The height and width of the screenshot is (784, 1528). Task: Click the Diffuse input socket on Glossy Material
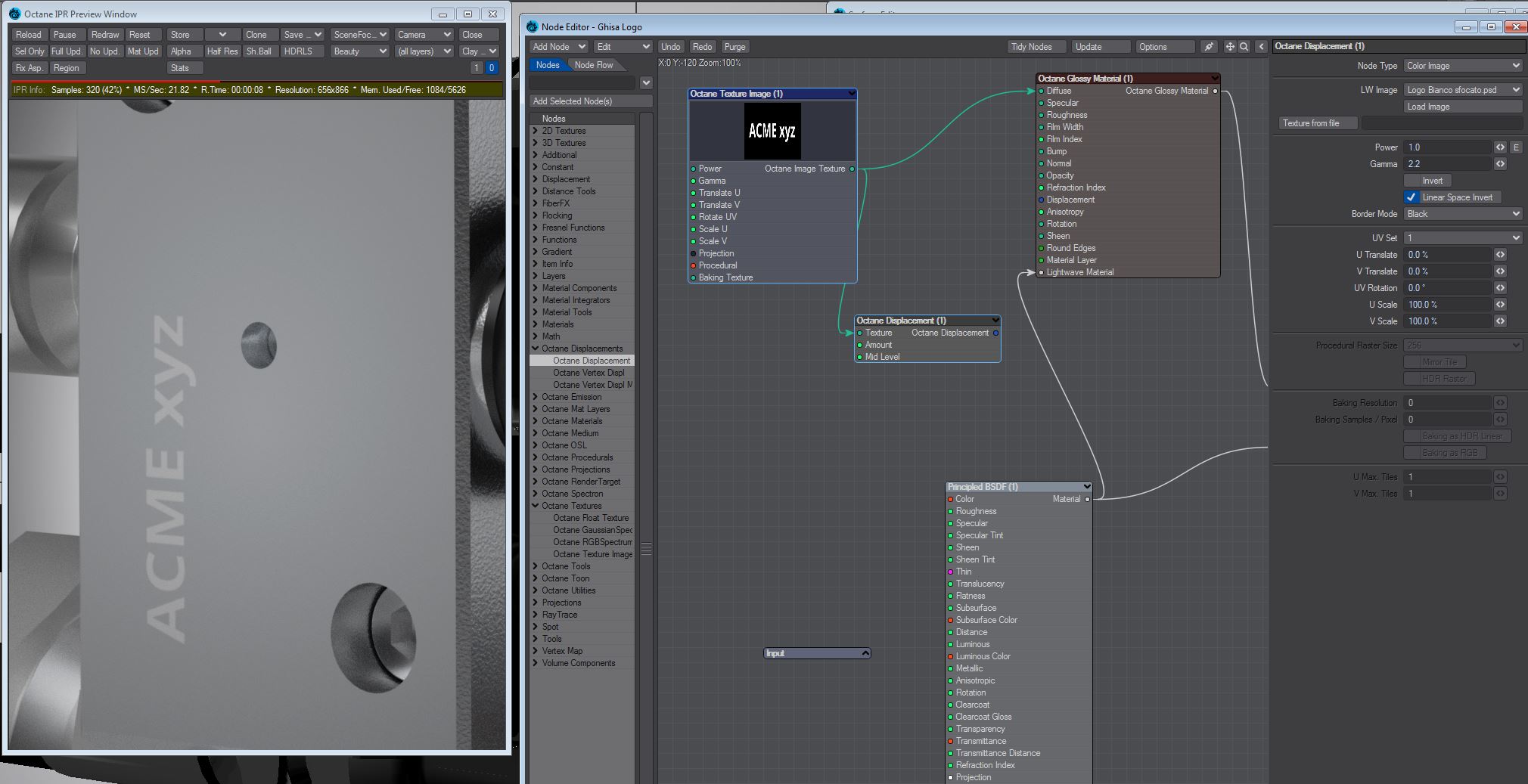click(x=1042, y=91)
